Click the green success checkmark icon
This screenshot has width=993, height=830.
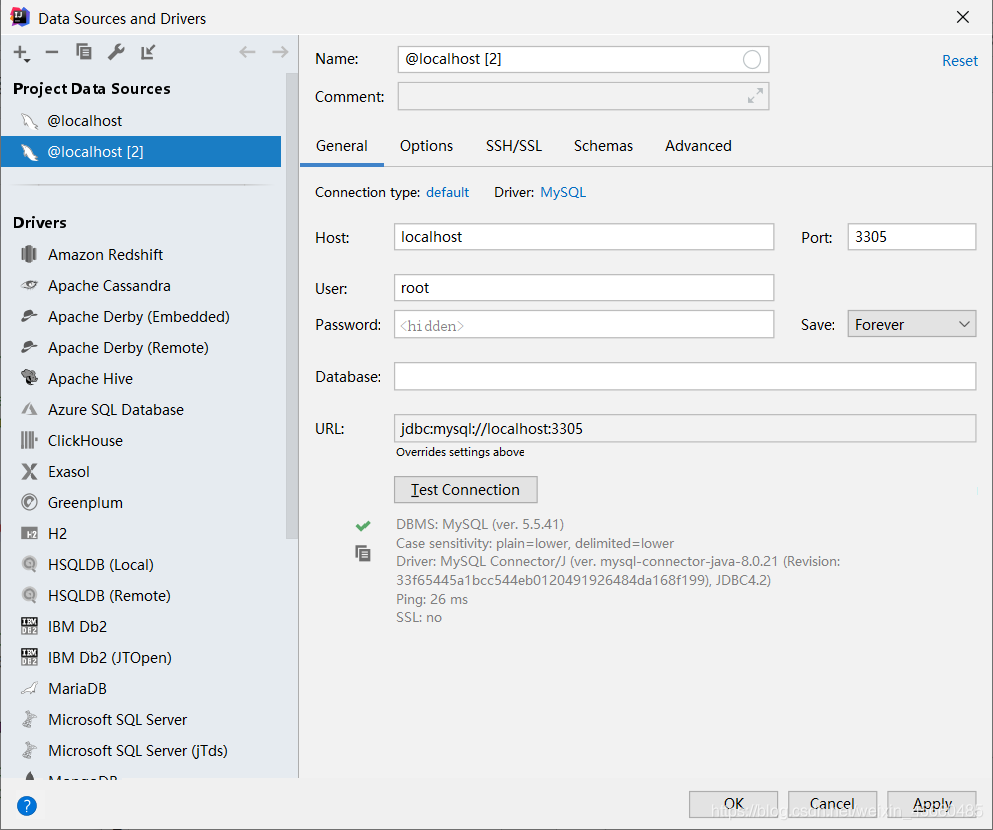(363, 525)
